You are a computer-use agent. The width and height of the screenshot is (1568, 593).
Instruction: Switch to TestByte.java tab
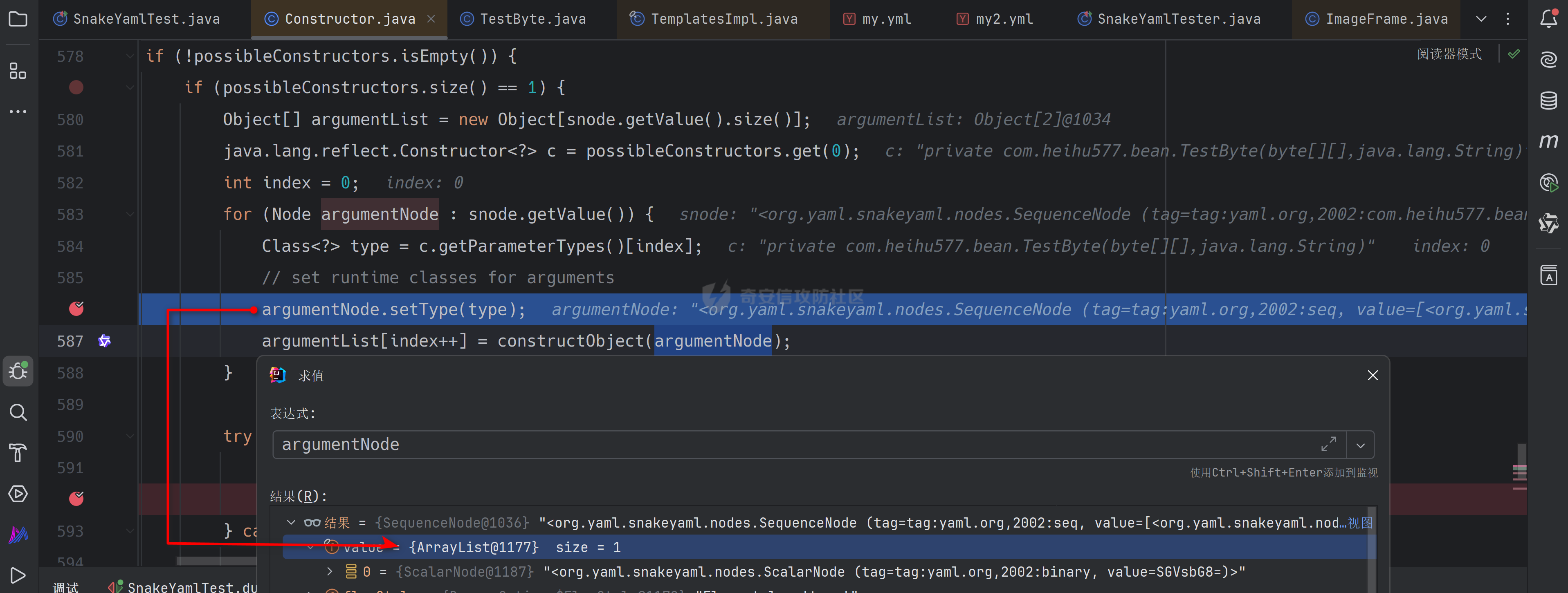click(523, 19)
